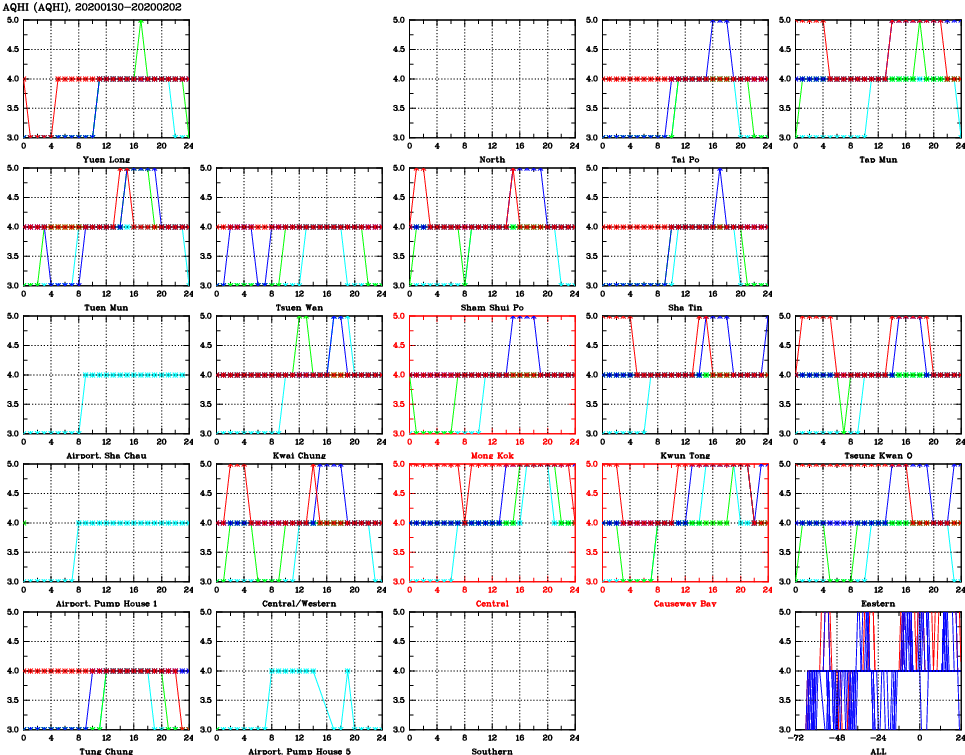Select the empty North station plot
The image size is (965, 755).
(x=492, y=78)
